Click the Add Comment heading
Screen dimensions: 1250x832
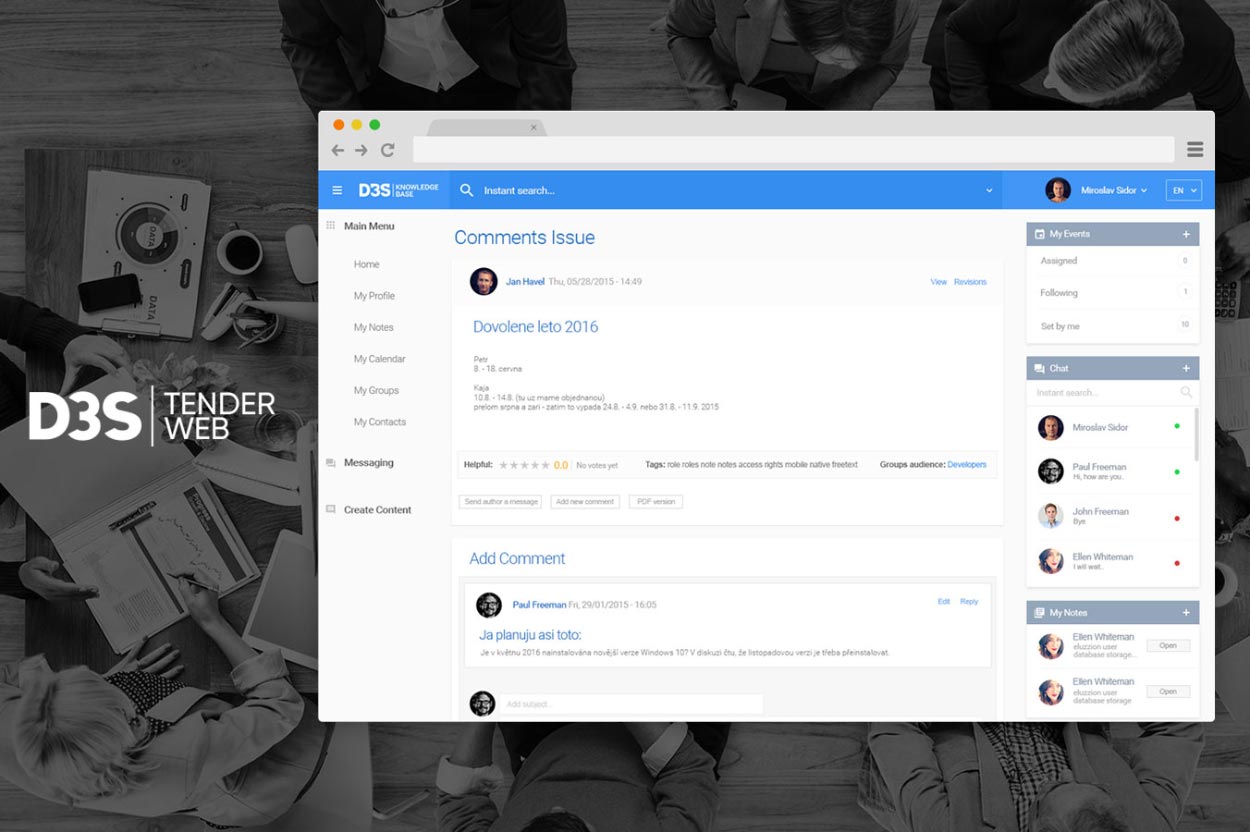517,559
